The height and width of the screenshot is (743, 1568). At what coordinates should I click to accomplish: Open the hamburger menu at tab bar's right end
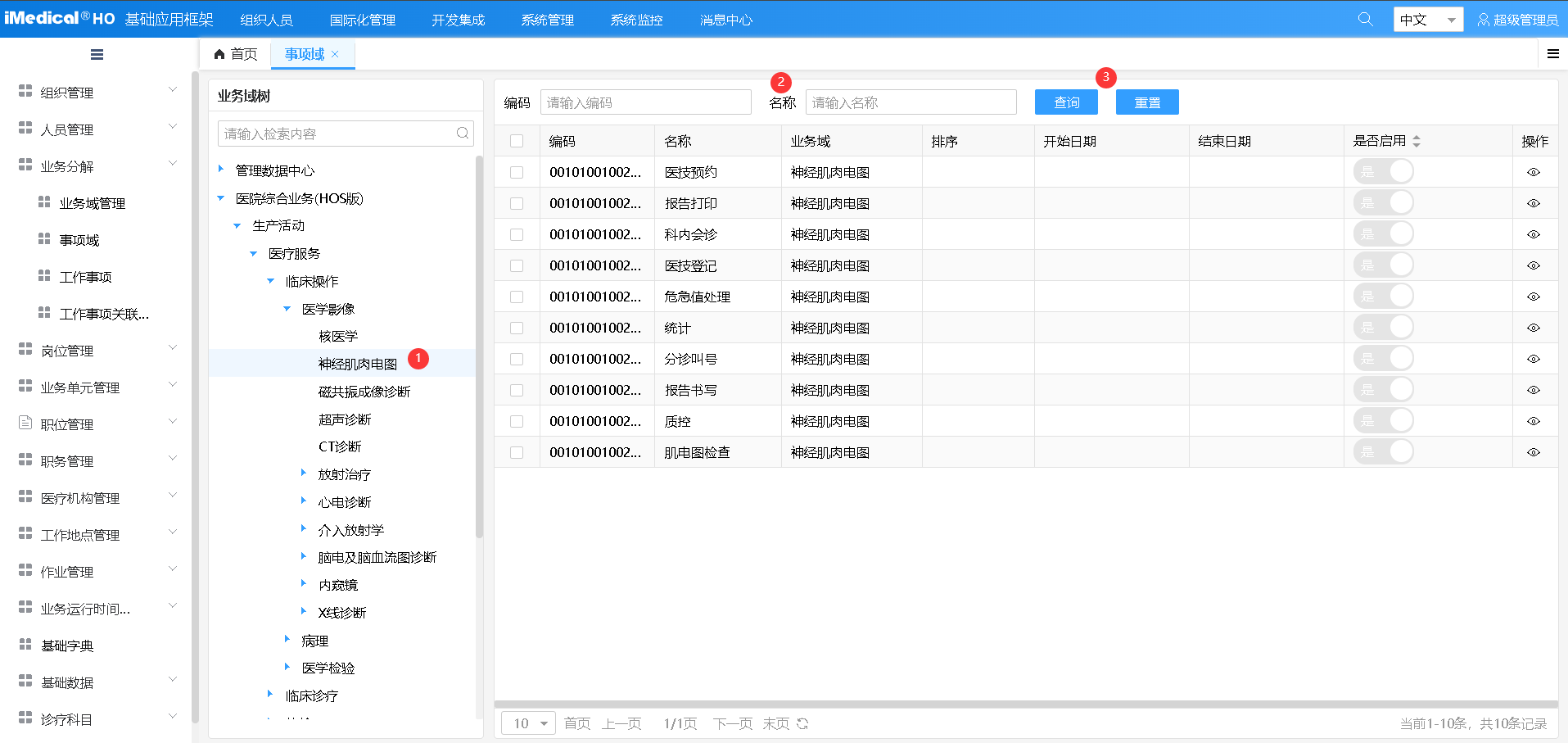point(1552,53)
